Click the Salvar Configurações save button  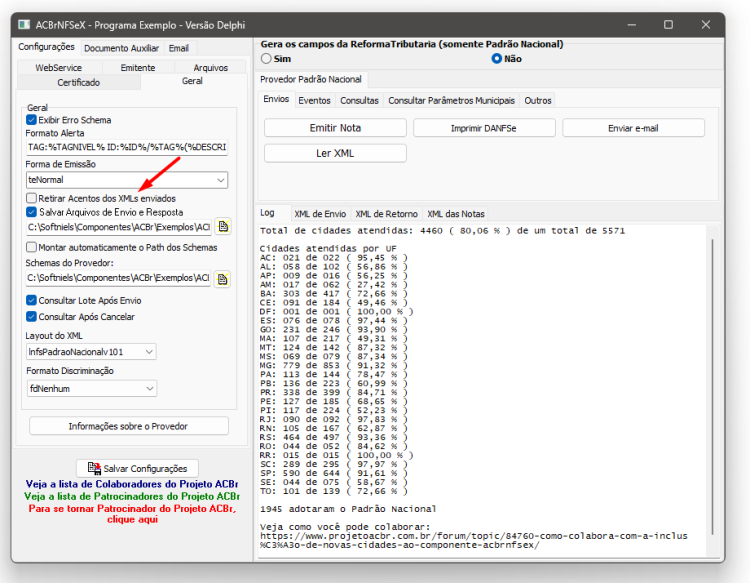pos(137,468)
